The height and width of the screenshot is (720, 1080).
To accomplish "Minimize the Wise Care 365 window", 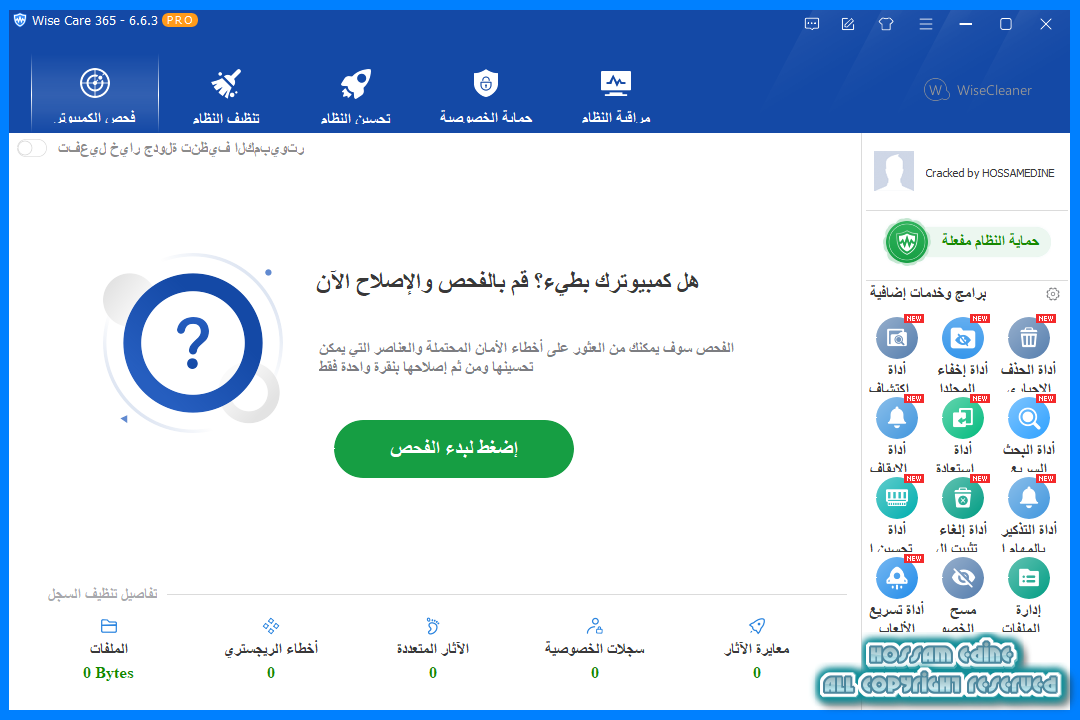I will [966, 24].
